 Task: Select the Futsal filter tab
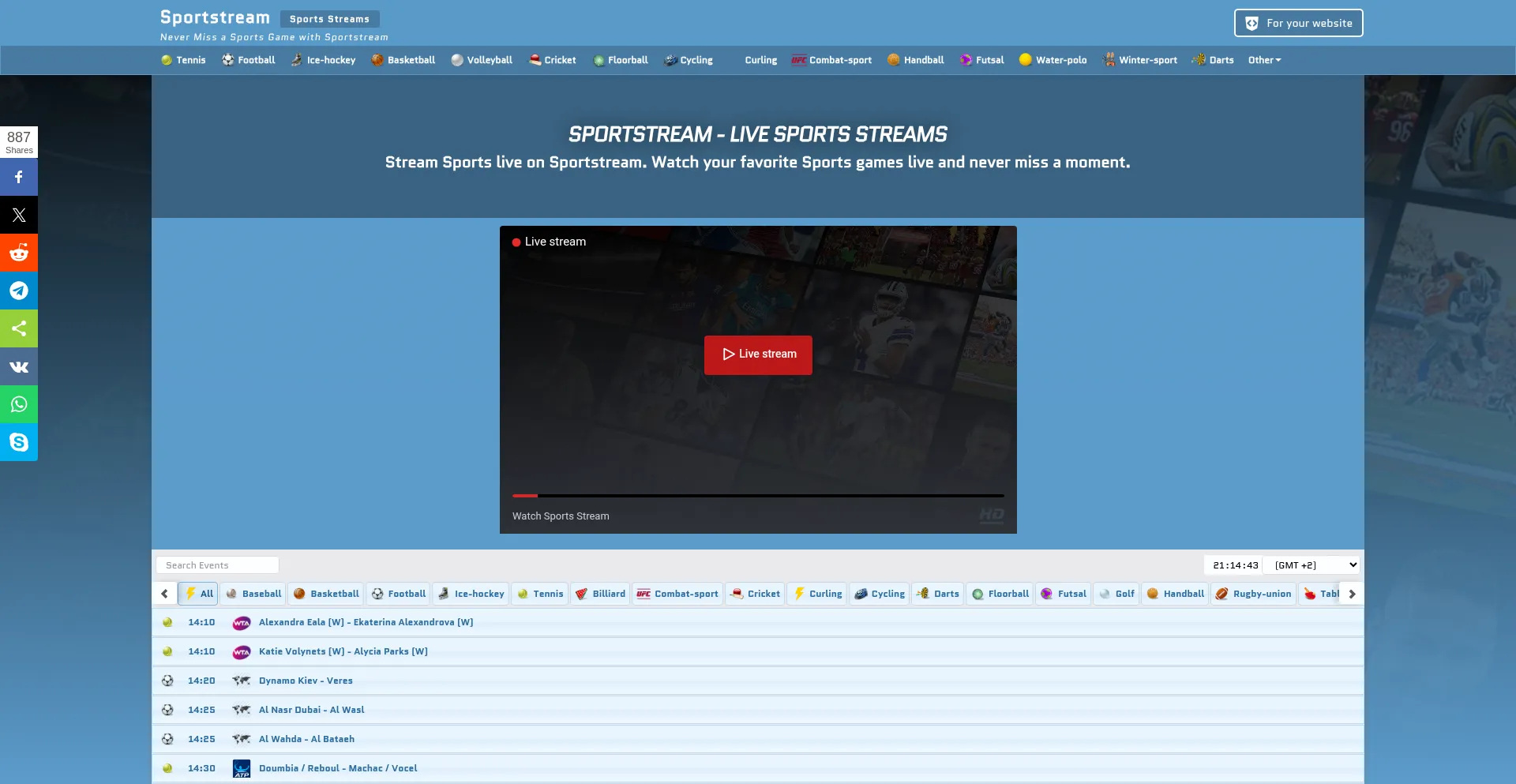pos(1064,594)
